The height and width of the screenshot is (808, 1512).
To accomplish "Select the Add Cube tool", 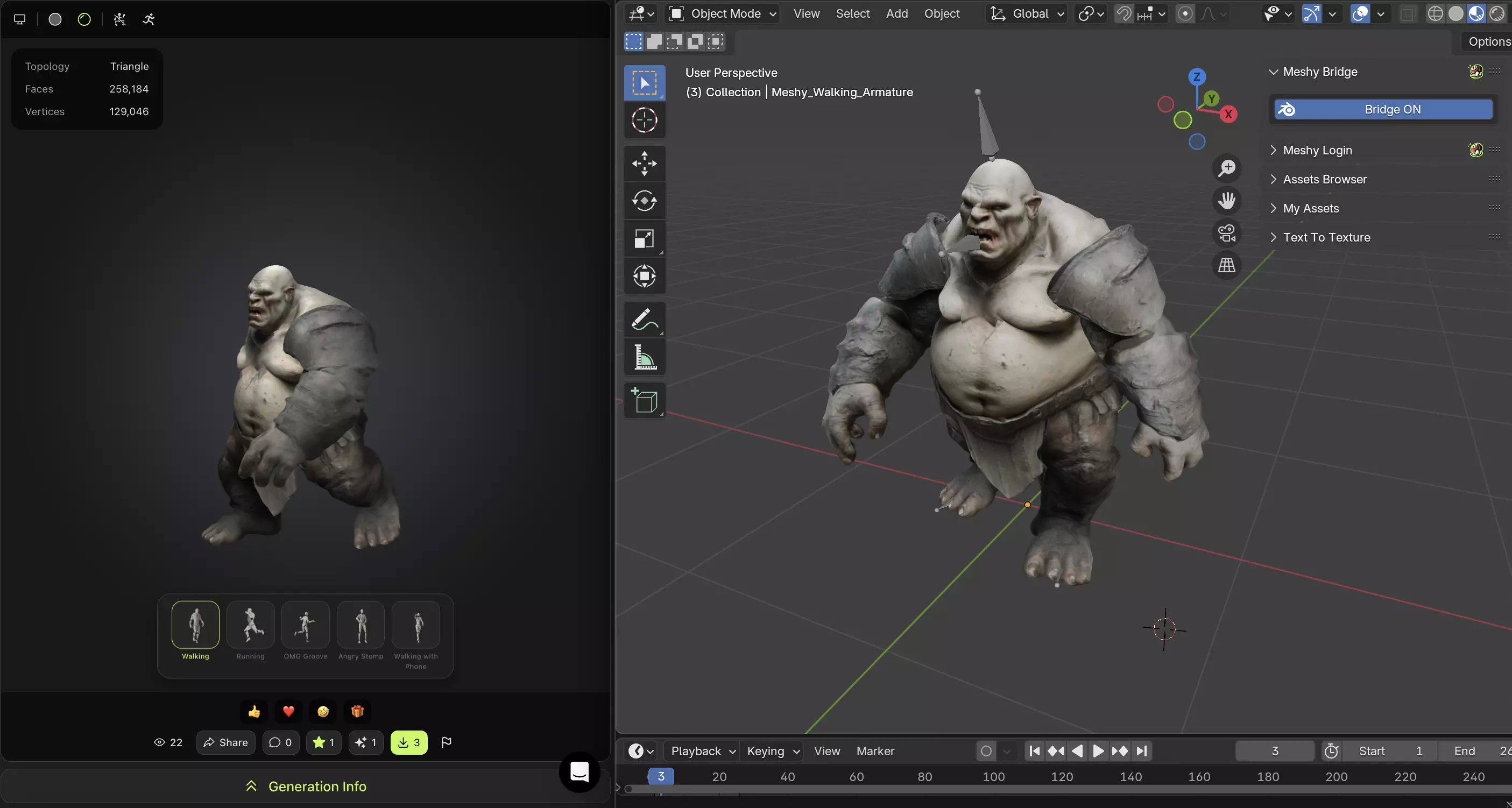I will (x=645, y=401).
